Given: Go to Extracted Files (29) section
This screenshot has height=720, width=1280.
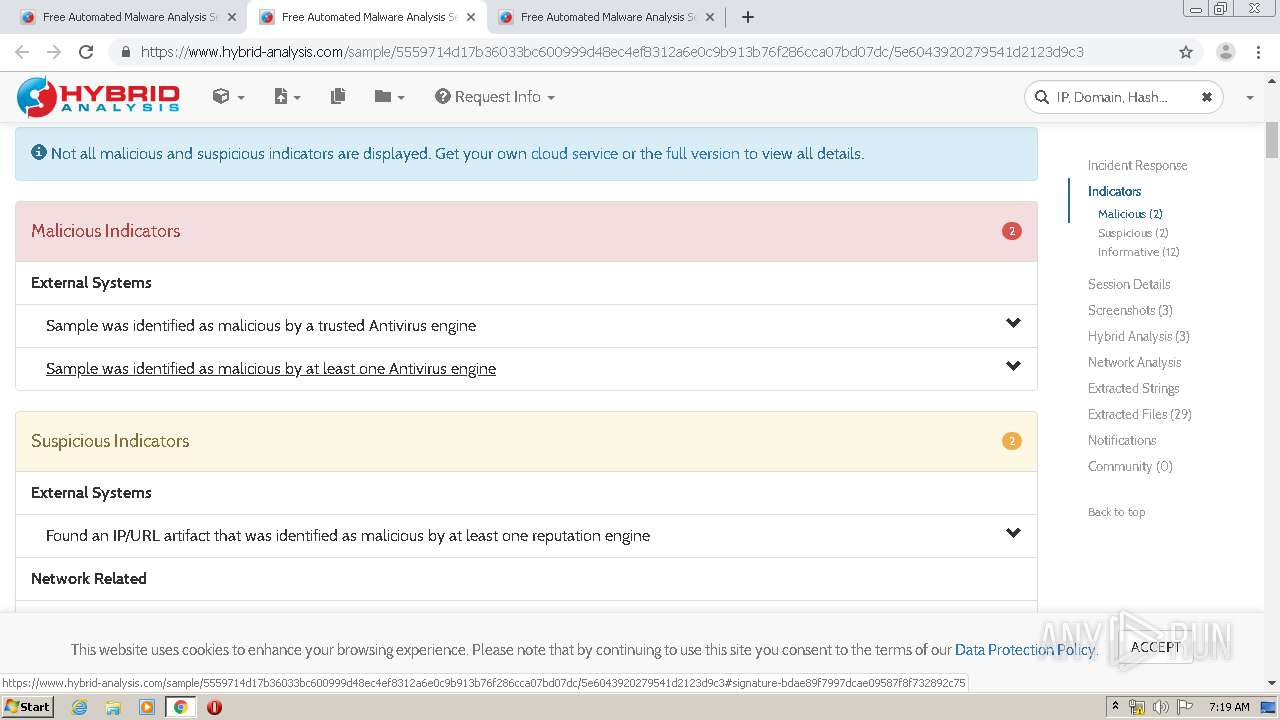Looking at the screenshot, I should coord(1140,415).
